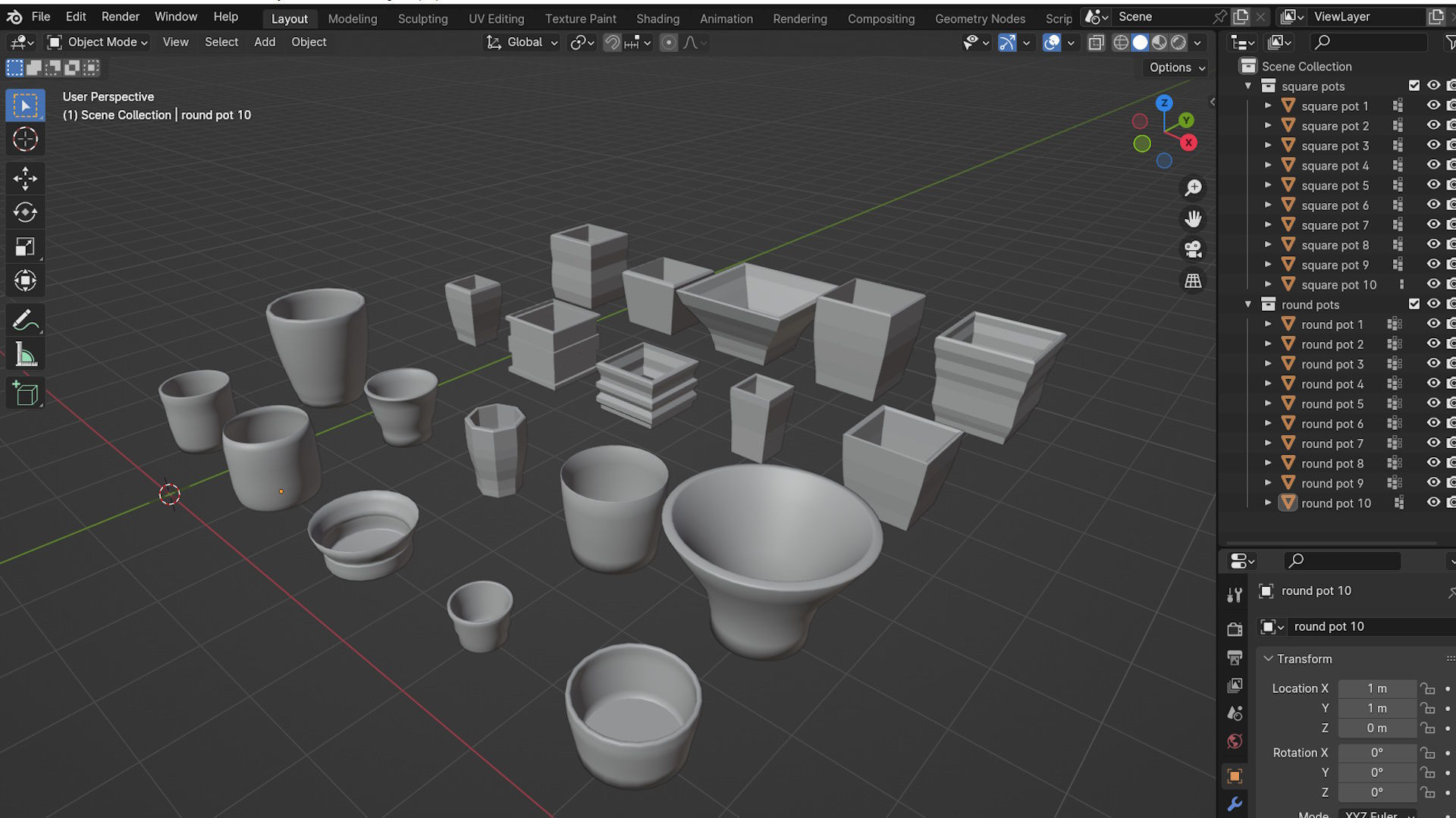Select the Add Cube tool

tap(25, 393)
